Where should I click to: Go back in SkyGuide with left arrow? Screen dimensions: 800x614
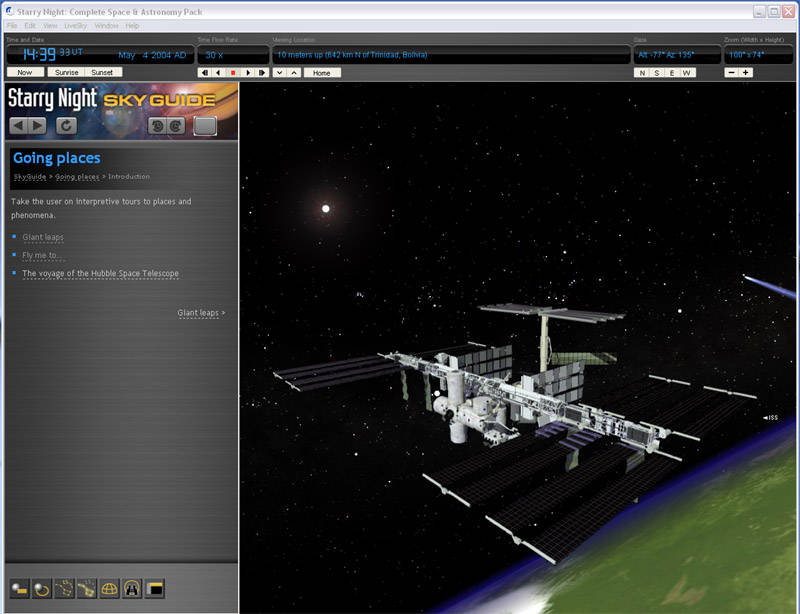pyautogui.click(x=19, y=126)
